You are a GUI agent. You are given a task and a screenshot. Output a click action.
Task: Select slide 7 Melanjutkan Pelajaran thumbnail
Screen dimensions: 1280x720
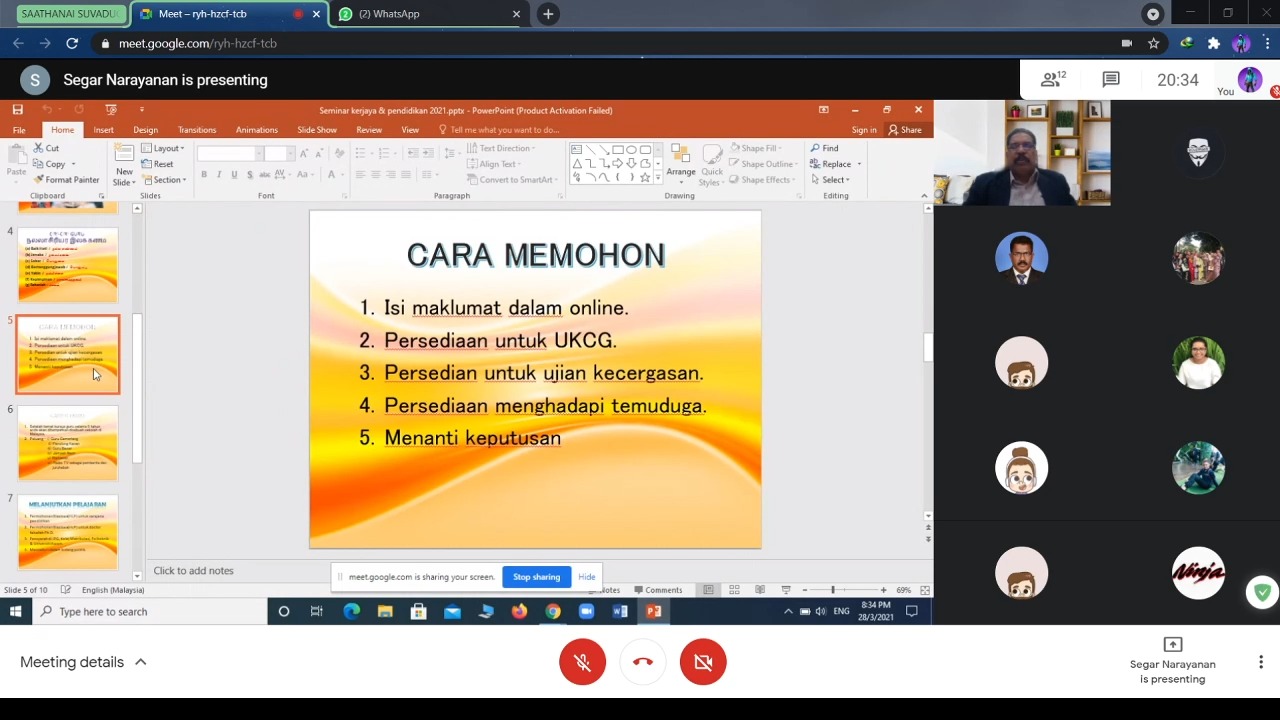click(x=67, y=532)
